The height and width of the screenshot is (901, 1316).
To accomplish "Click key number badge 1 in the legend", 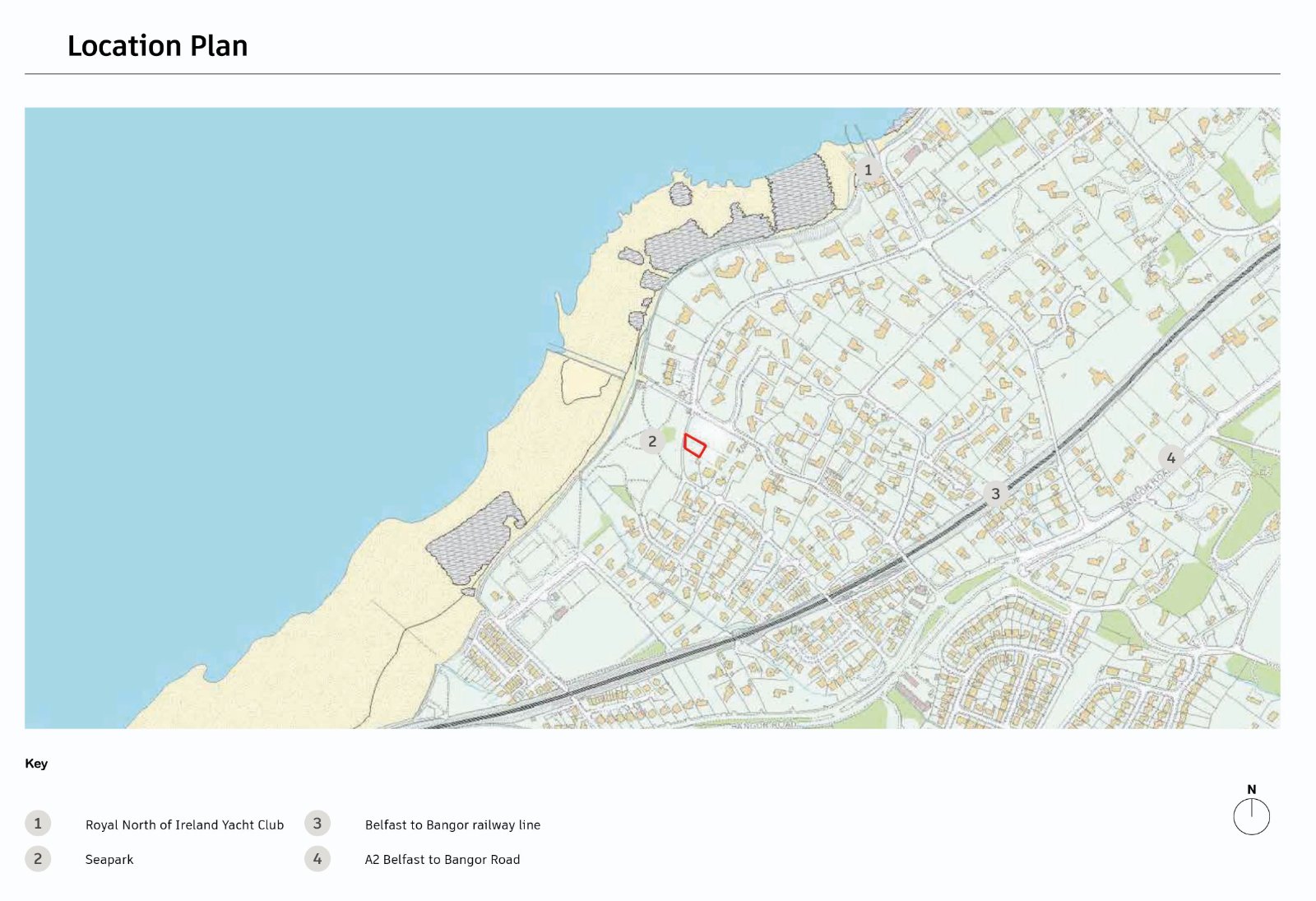I will 38,824.
